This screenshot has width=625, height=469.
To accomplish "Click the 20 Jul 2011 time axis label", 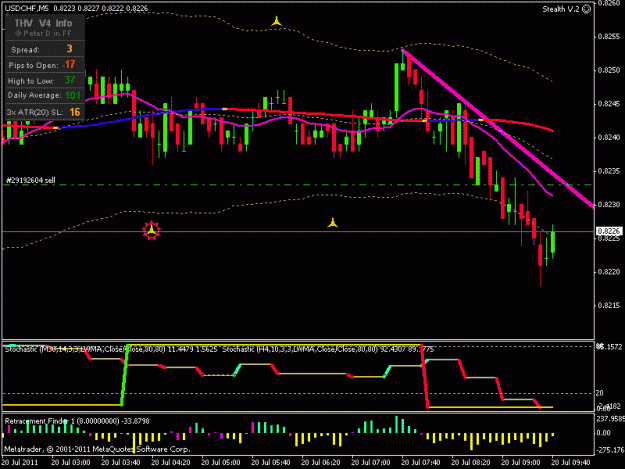I will point(20,463).
